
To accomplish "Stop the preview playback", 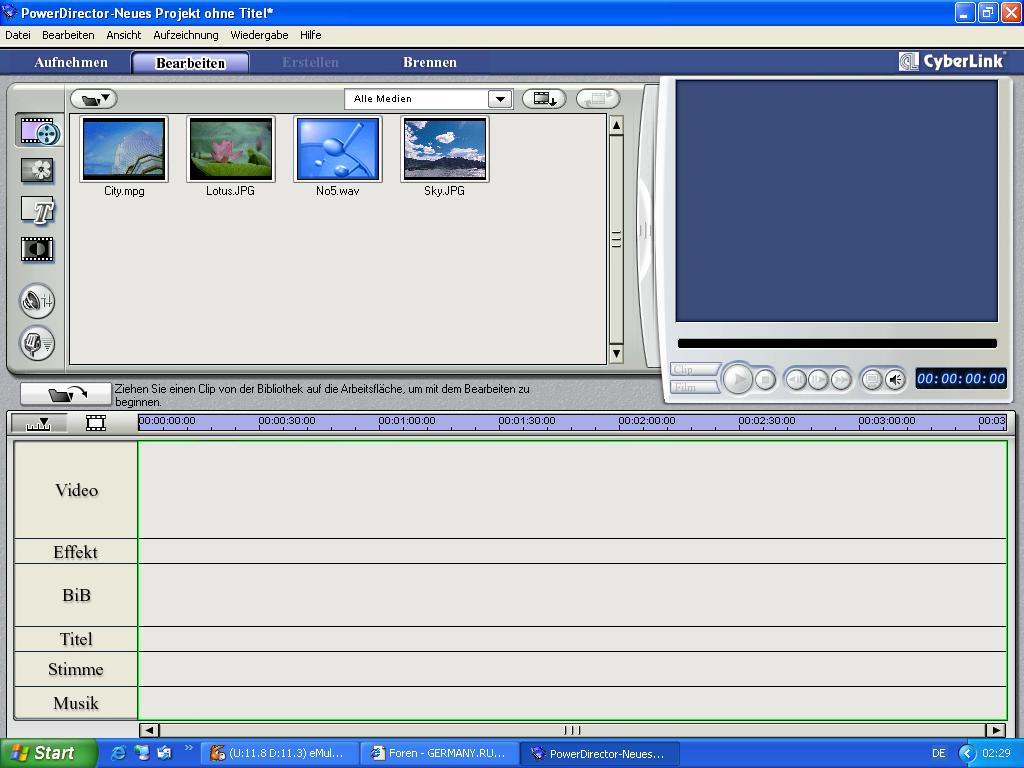I will tap(765, 379).
